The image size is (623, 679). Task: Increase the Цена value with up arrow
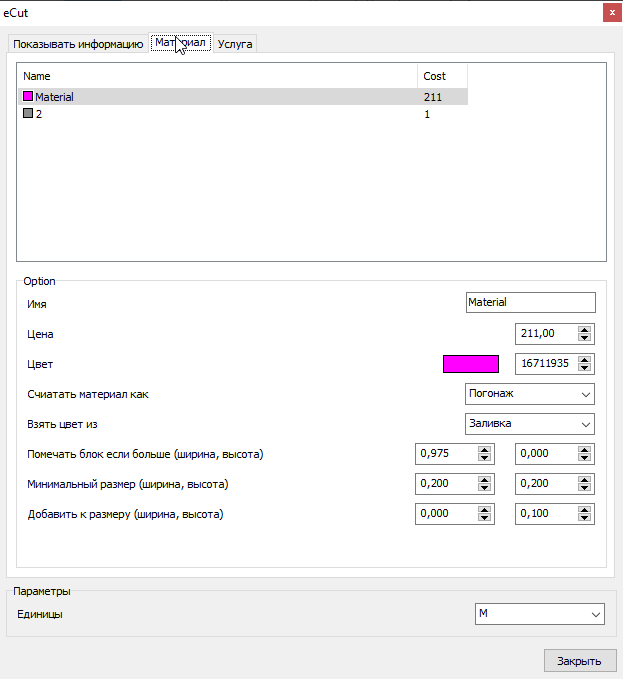[x=585, y=329]
